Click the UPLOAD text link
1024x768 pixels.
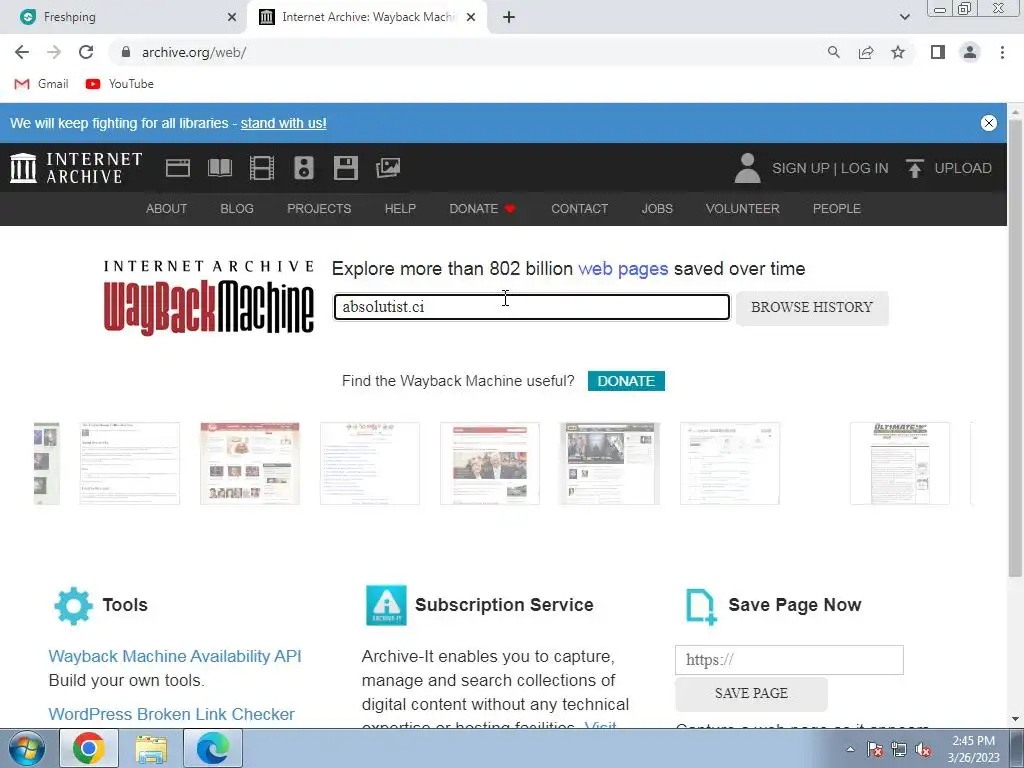point(963,168)
